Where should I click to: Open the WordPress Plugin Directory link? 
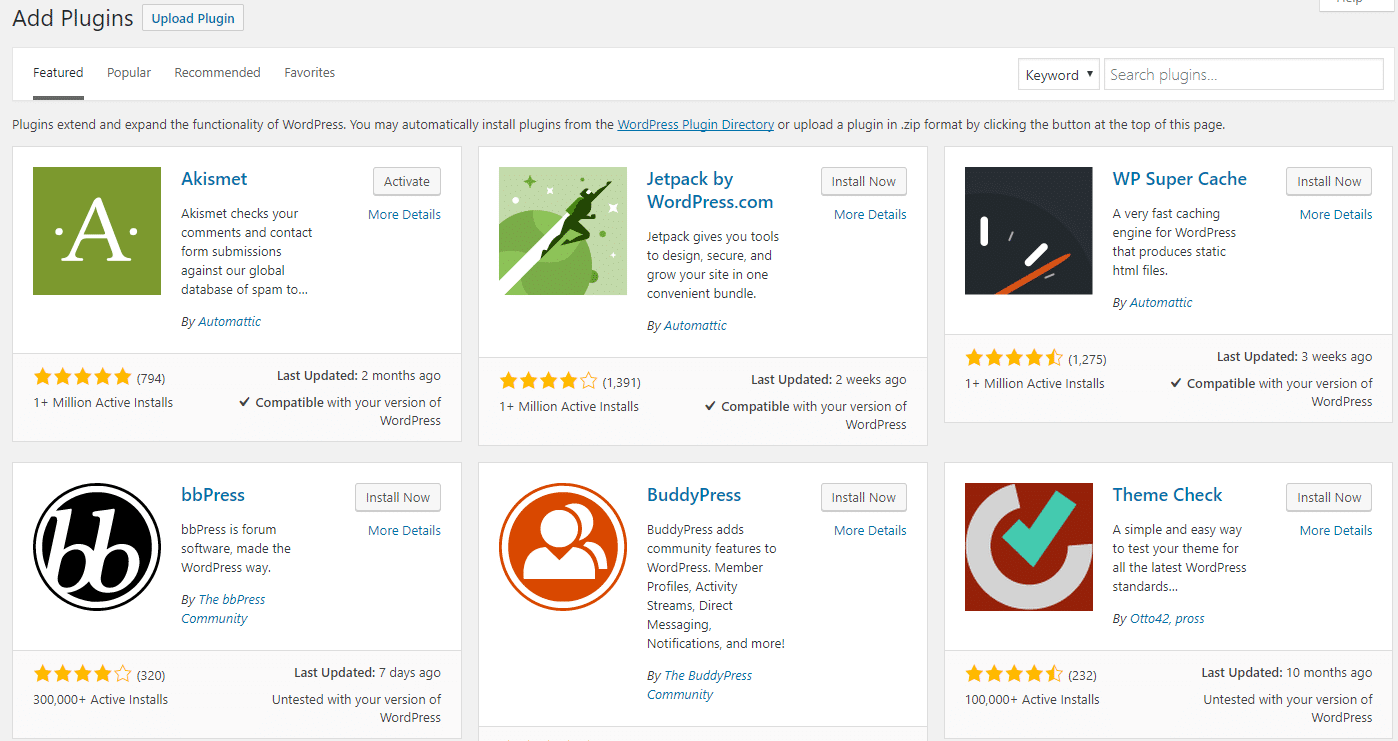[695, 124]
